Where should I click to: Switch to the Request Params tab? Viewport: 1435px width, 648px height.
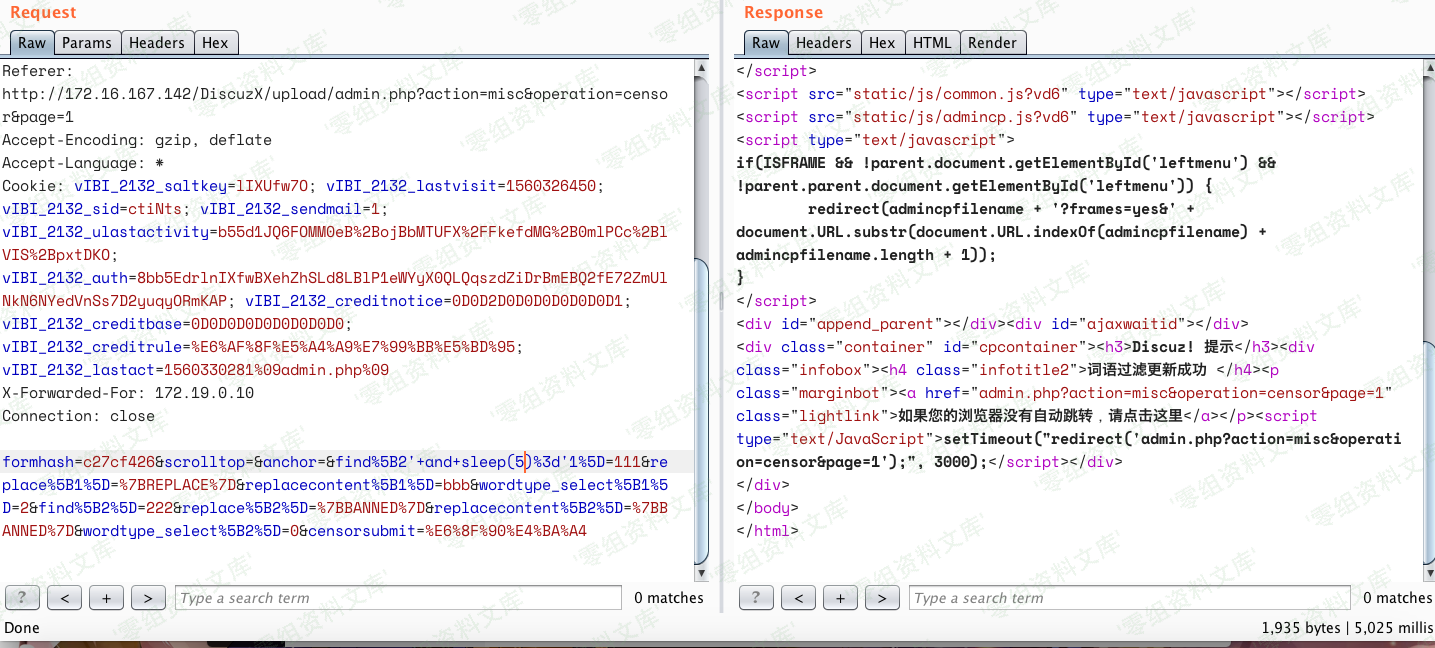point(87,43)
